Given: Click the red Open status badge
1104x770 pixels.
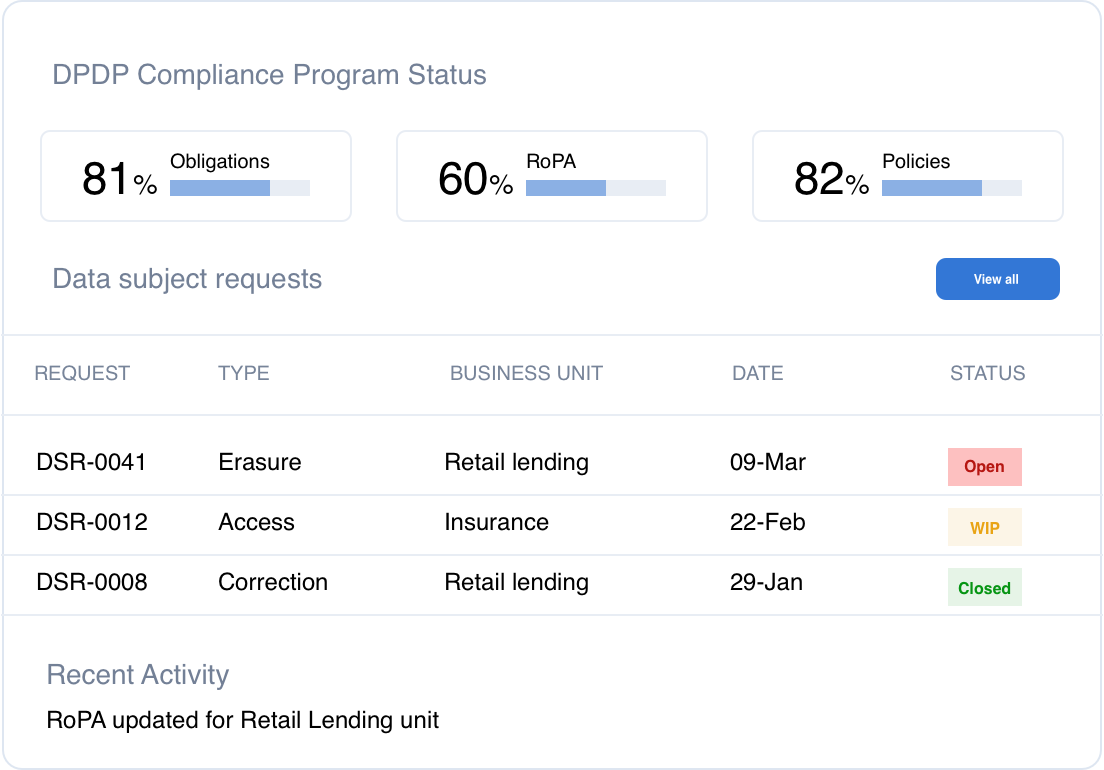Looking at the screenshot, I should tap(984, 467).
